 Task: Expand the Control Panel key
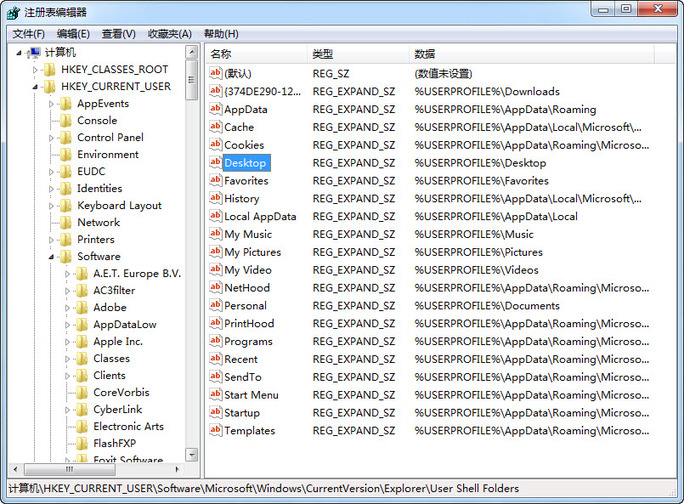(x=51, y=138)
